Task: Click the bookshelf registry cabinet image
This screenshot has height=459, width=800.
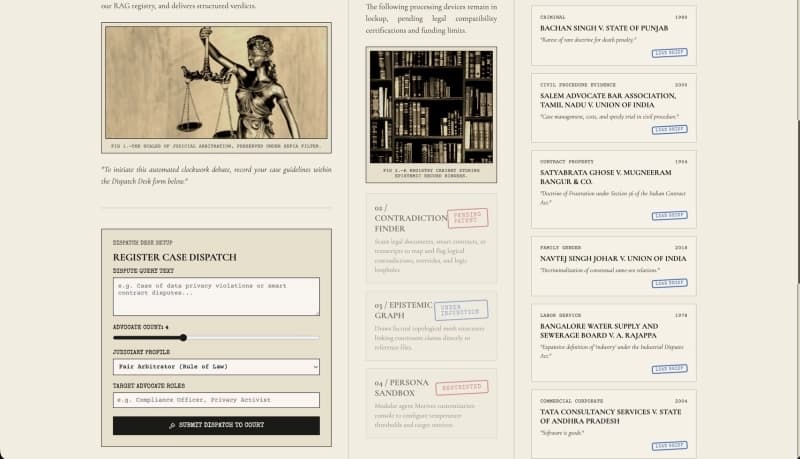Action: point(431,107)
